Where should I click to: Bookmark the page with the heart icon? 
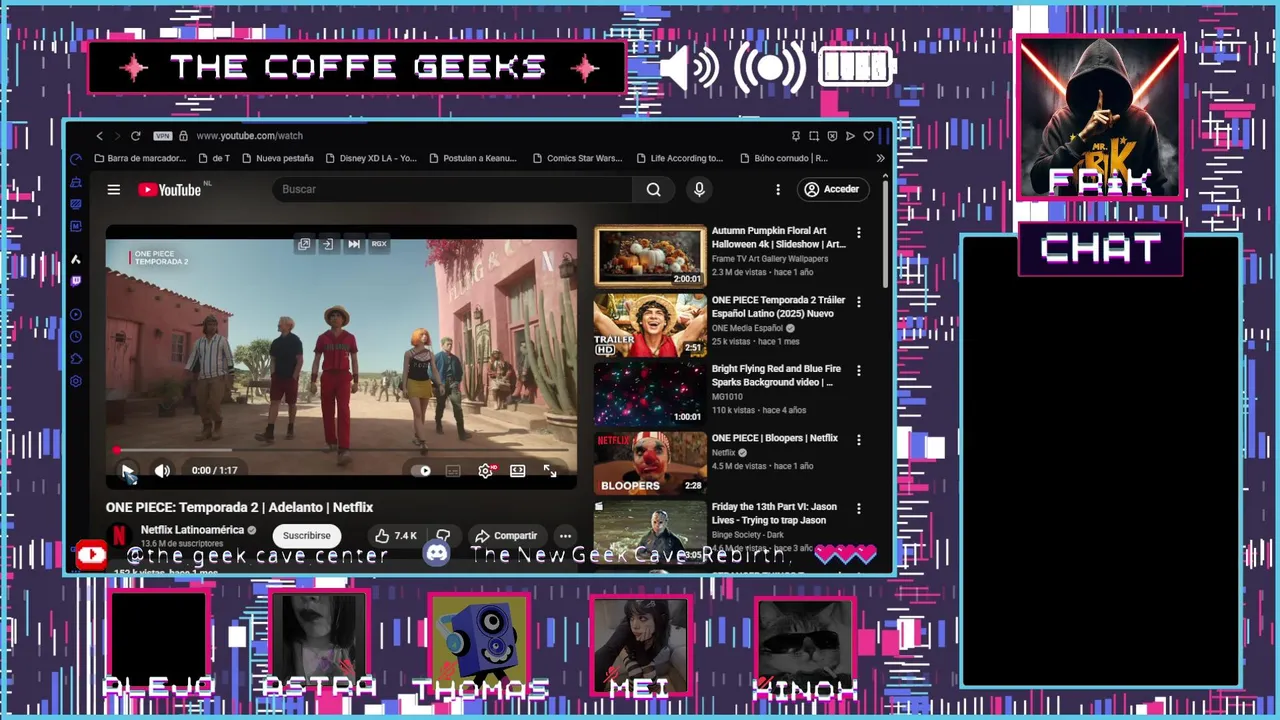click(868, 136)
